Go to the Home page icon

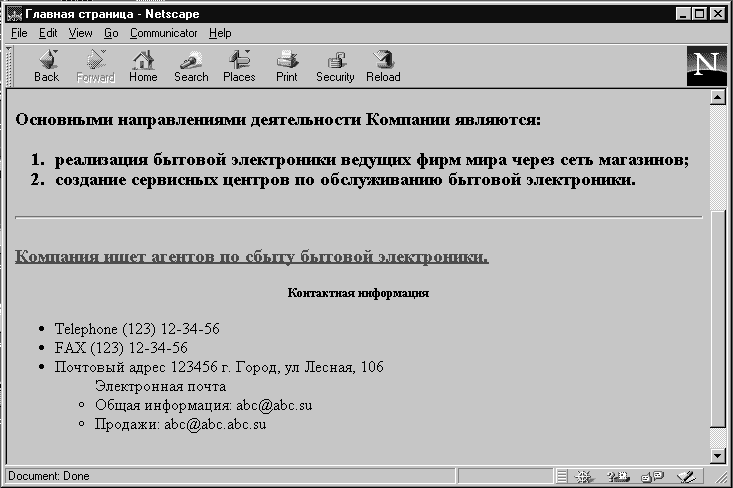coord(143,66)
